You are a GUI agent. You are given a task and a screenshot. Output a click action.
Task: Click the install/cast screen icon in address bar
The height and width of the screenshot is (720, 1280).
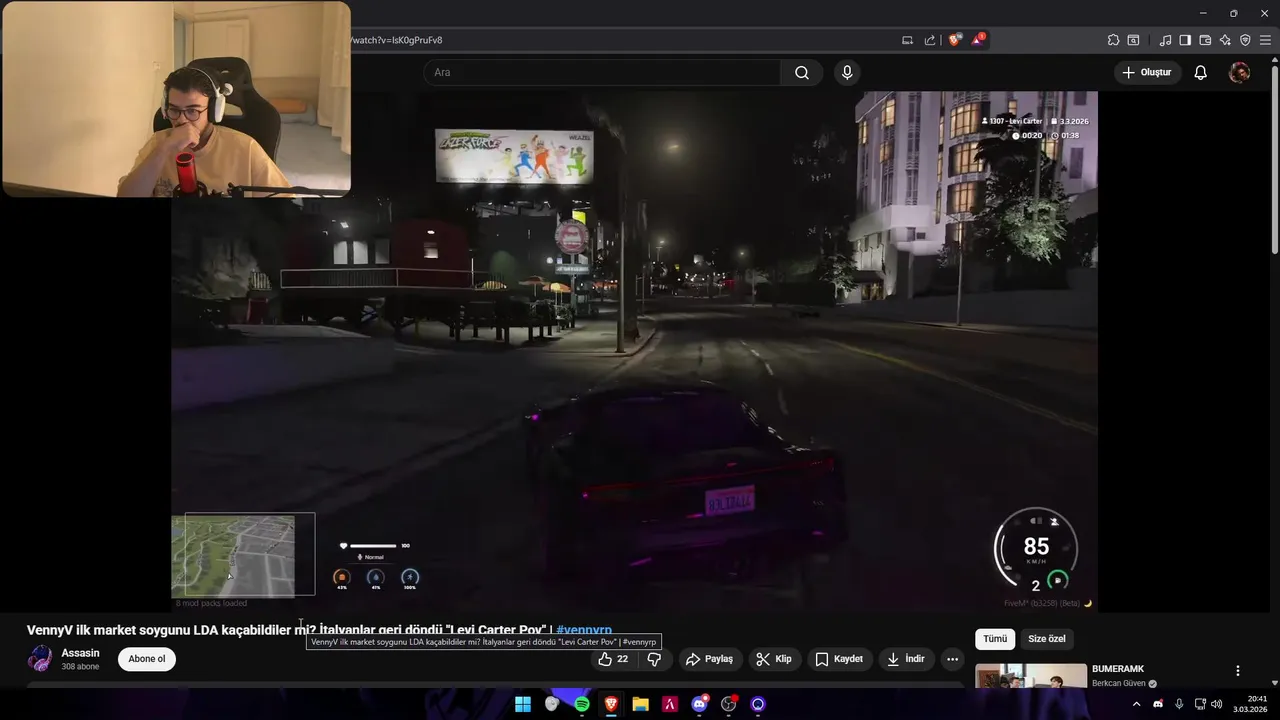click(x=907, y=40)
